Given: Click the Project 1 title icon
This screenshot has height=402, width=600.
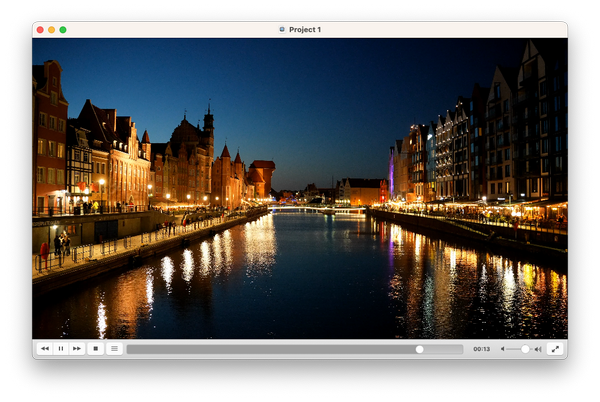Looking at the screenshot, I should tap(282, 29).
